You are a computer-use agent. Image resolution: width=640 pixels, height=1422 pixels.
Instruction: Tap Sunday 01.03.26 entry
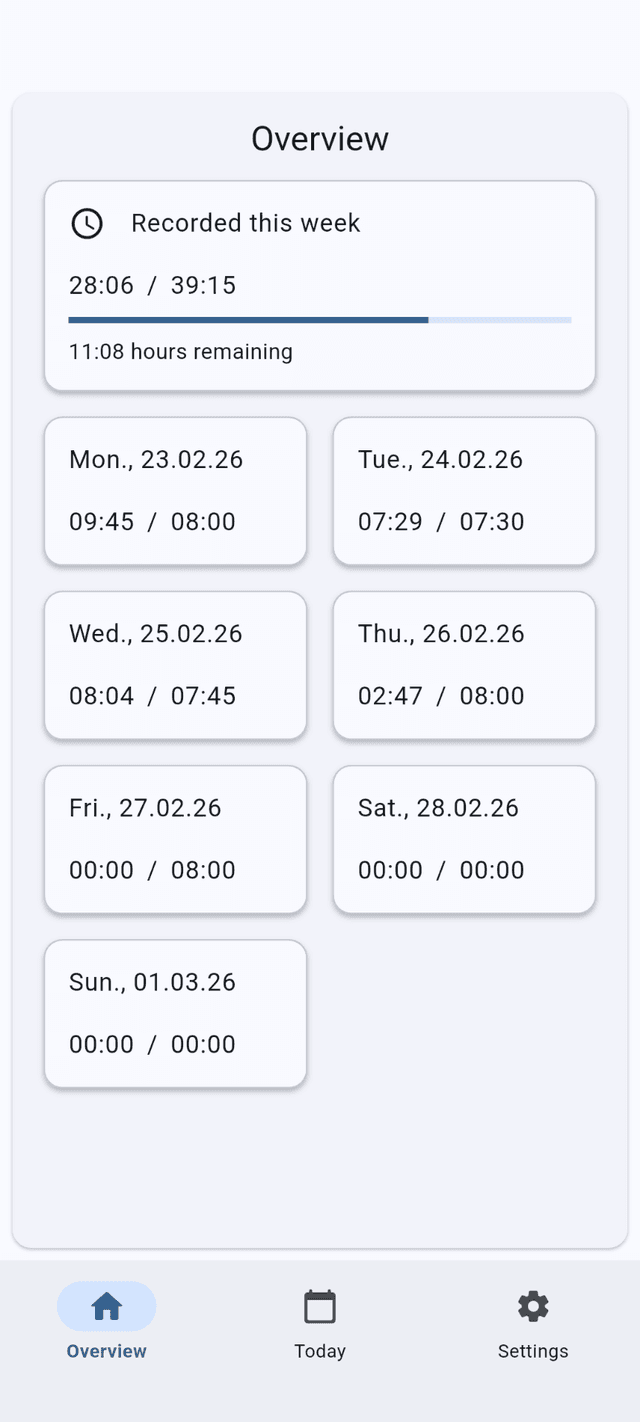click(x=175, y=1012)
